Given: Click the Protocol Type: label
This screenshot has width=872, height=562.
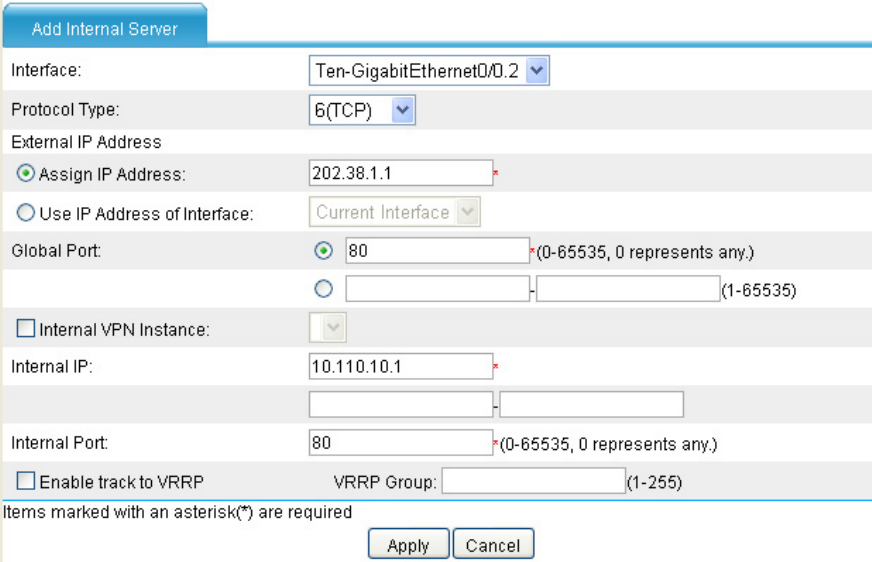Looking at the screenshot, I should pos(65,110).
